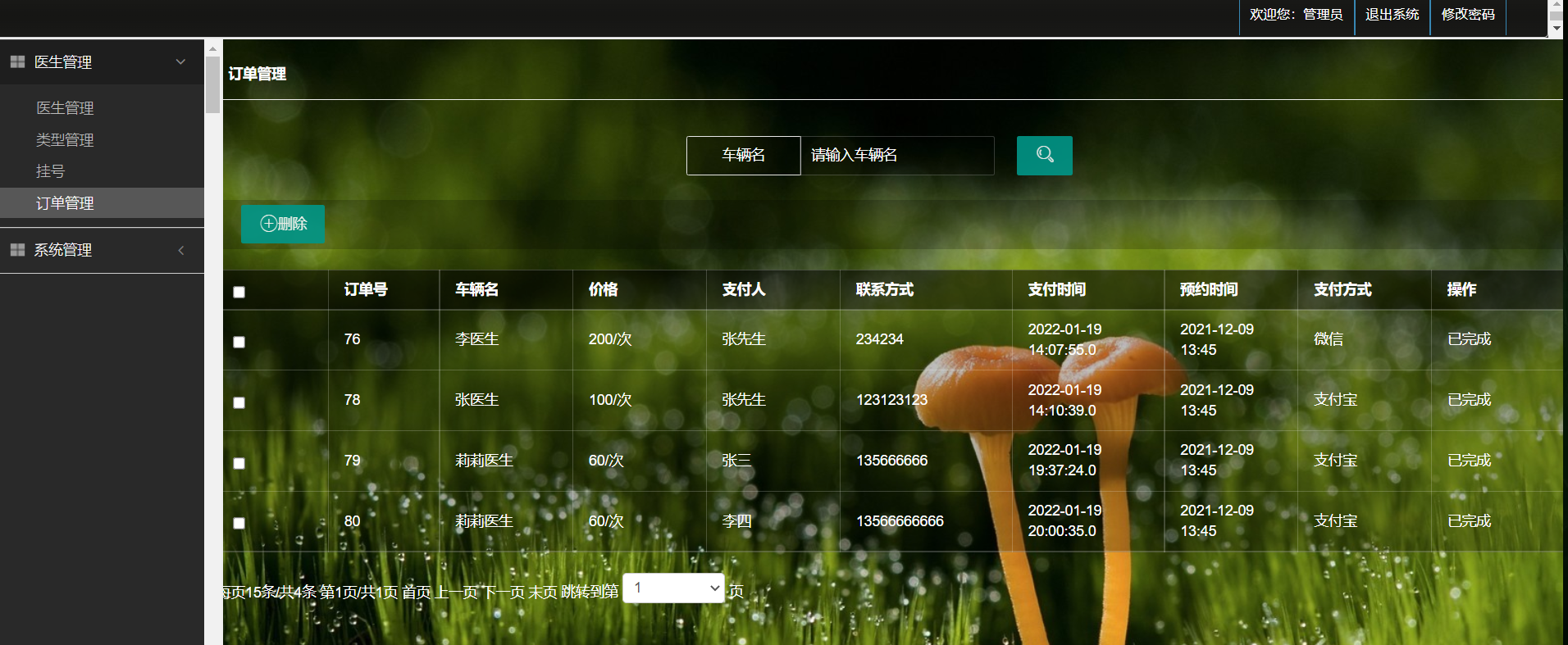Click the 支付方式 column header
This screenshot has height=645, width=1568.
click(1342, 289)
